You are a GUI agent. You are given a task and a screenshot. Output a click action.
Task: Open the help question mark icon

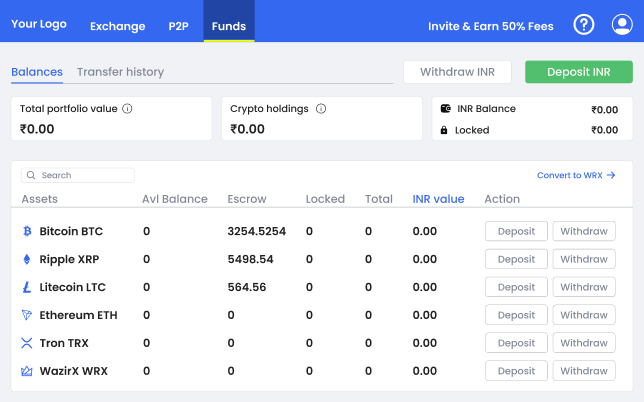pos(584,25)
